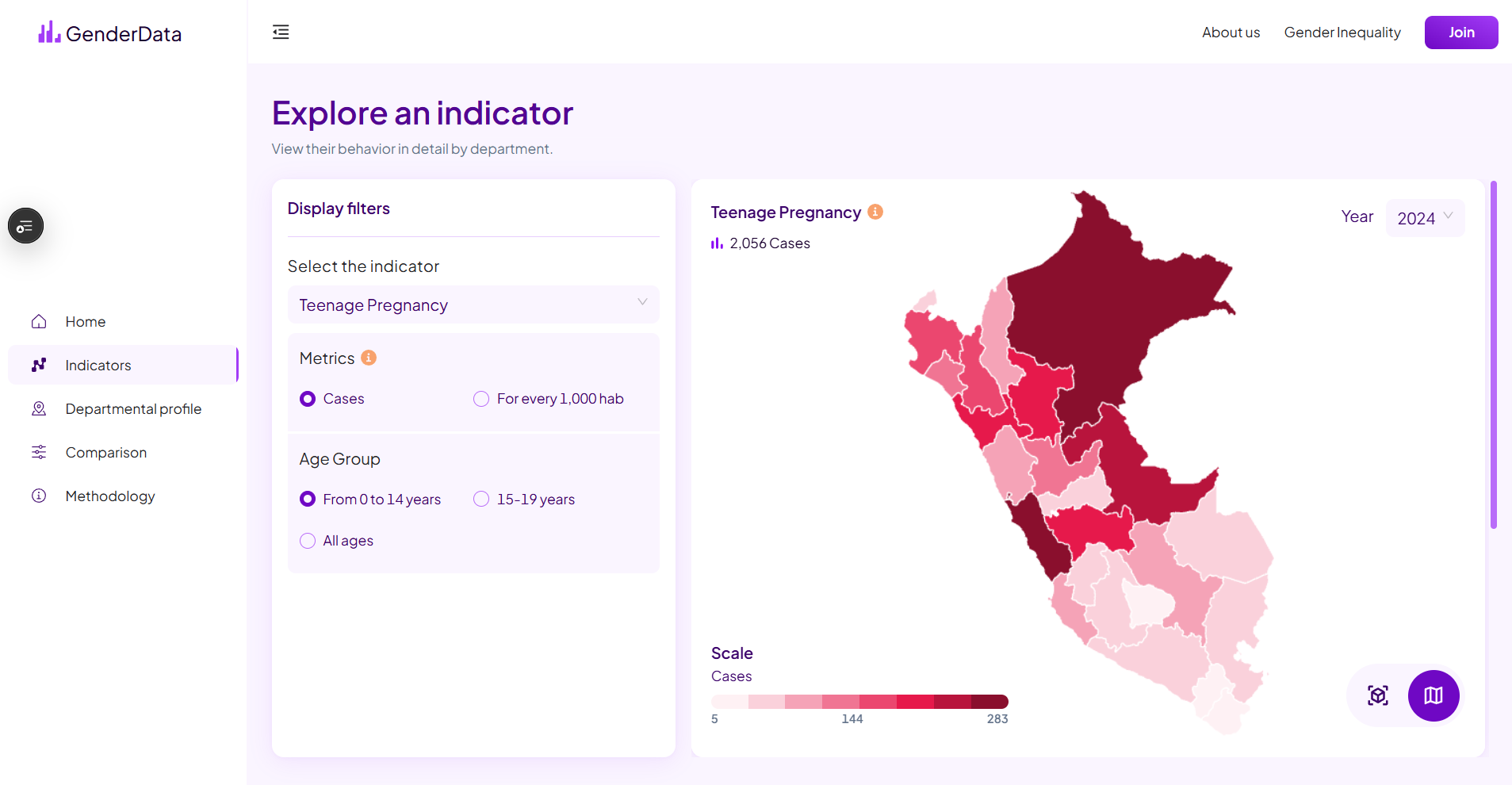Click the indicator dropdown chevron
Screen dimensions: 1512x785
(x=642, y=301)
